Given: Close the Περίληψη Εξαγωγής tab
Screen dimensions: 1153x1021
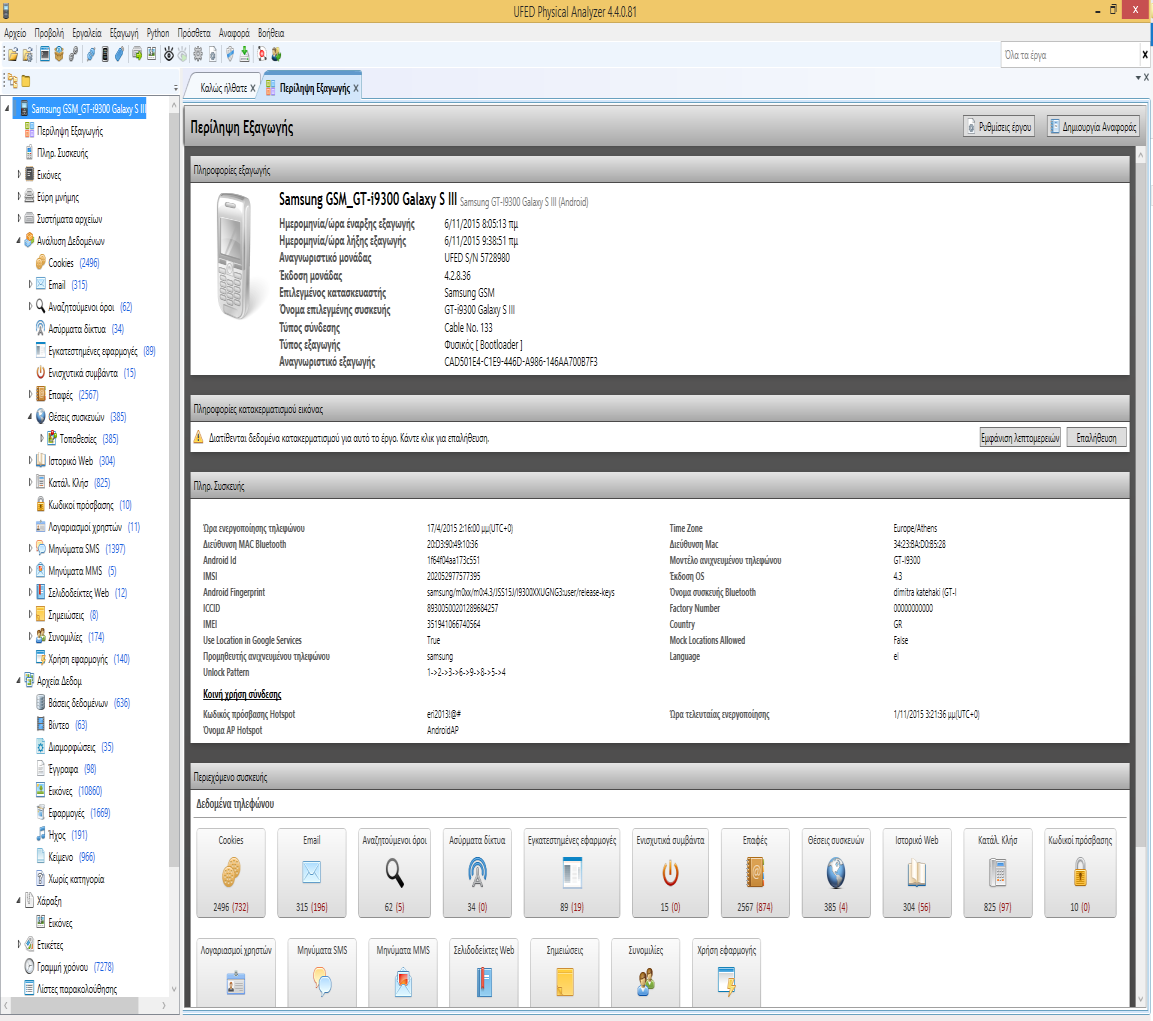Looking at the screenshot, I should click(x=356, y=88).
